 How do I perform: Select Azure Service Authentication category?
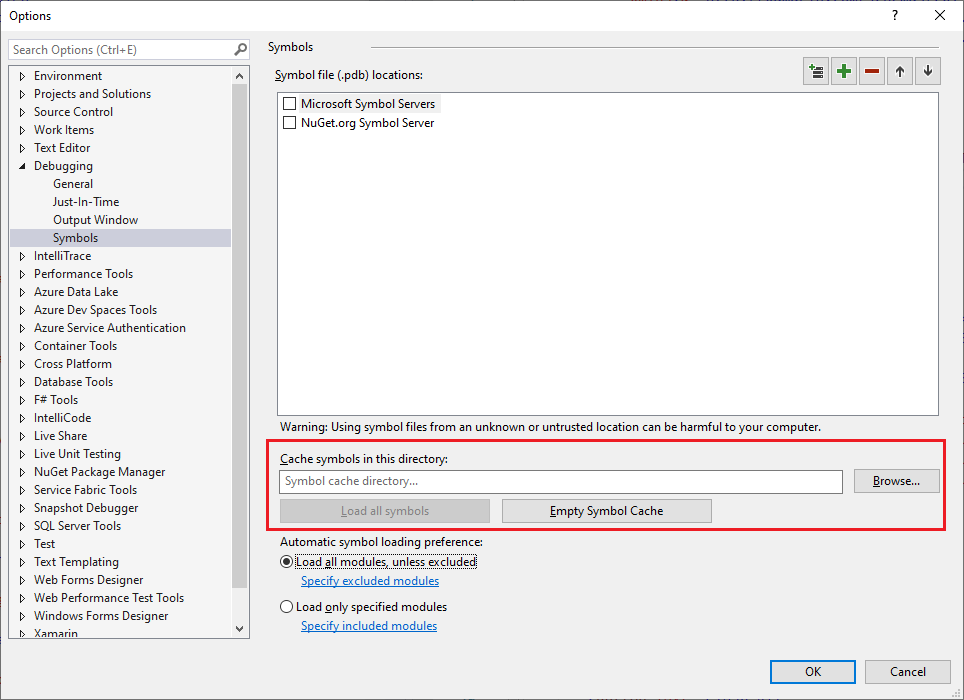[x=109, y=328]
